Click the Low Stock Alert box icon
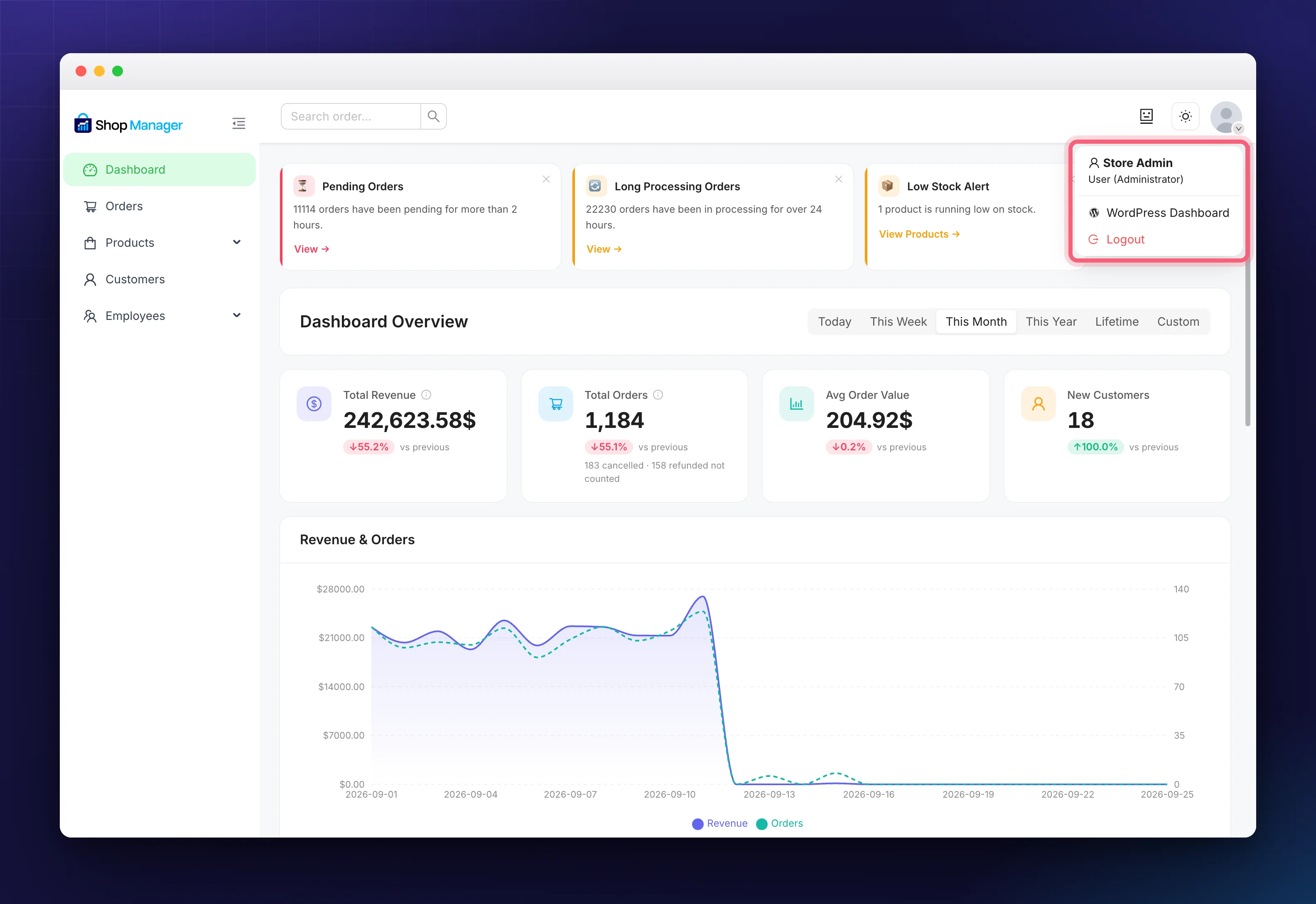This screenshot has width=1316, height=904. pyautogui.click(x=888, y=186)
